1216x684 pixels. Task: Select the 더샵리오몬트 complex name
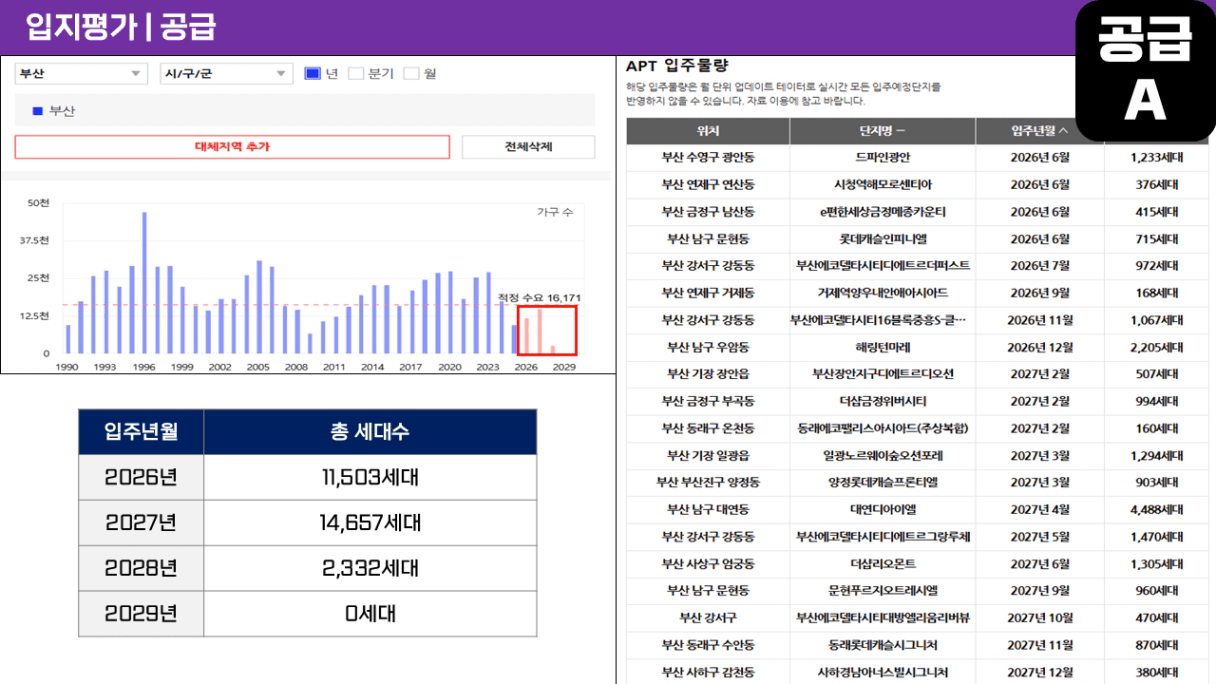coord(883,564)
